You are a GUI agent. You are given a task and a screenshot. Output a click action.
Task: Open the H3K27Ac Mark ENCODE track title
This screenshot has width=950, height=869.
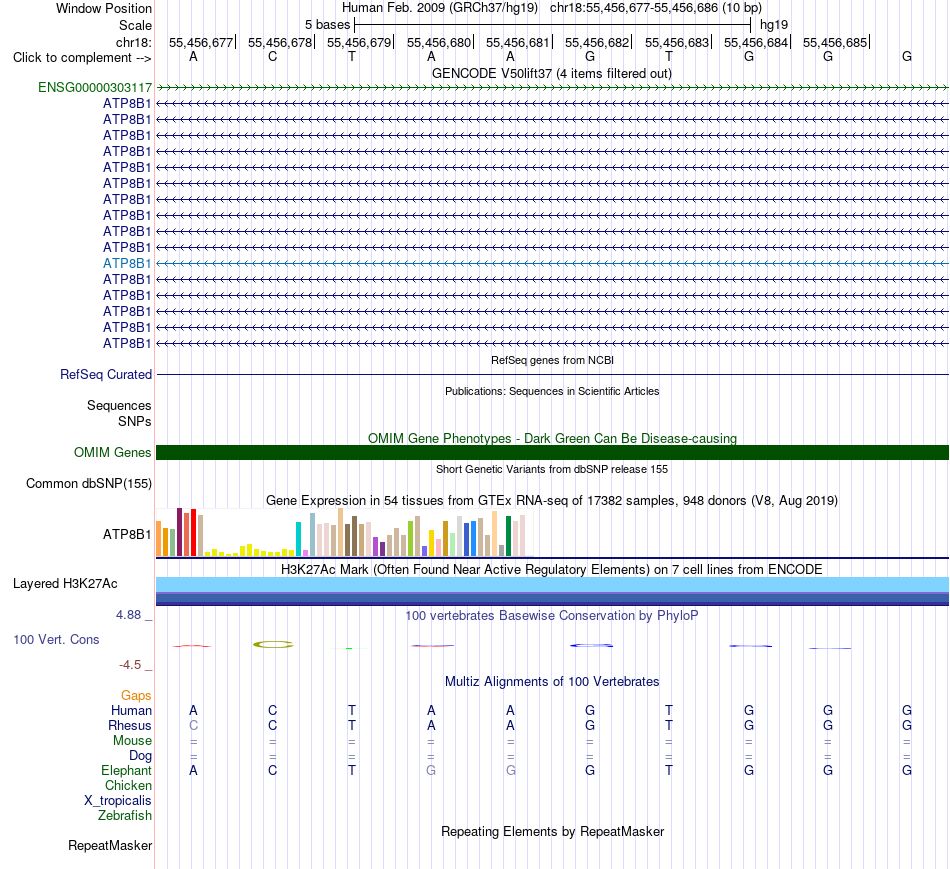coord(552,570)
